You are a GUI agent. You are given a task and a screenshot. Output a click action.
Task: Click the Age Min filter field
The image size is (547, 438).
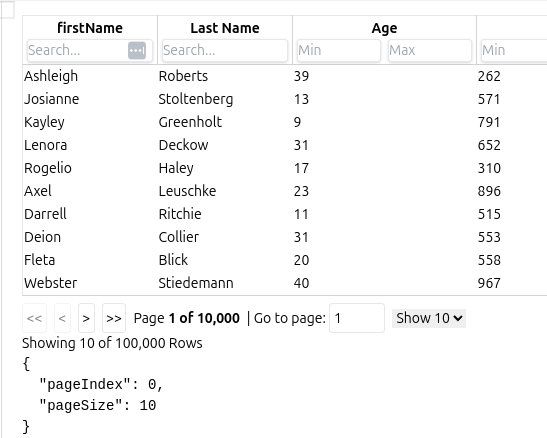pyautogui.click(x=339, y=51)
